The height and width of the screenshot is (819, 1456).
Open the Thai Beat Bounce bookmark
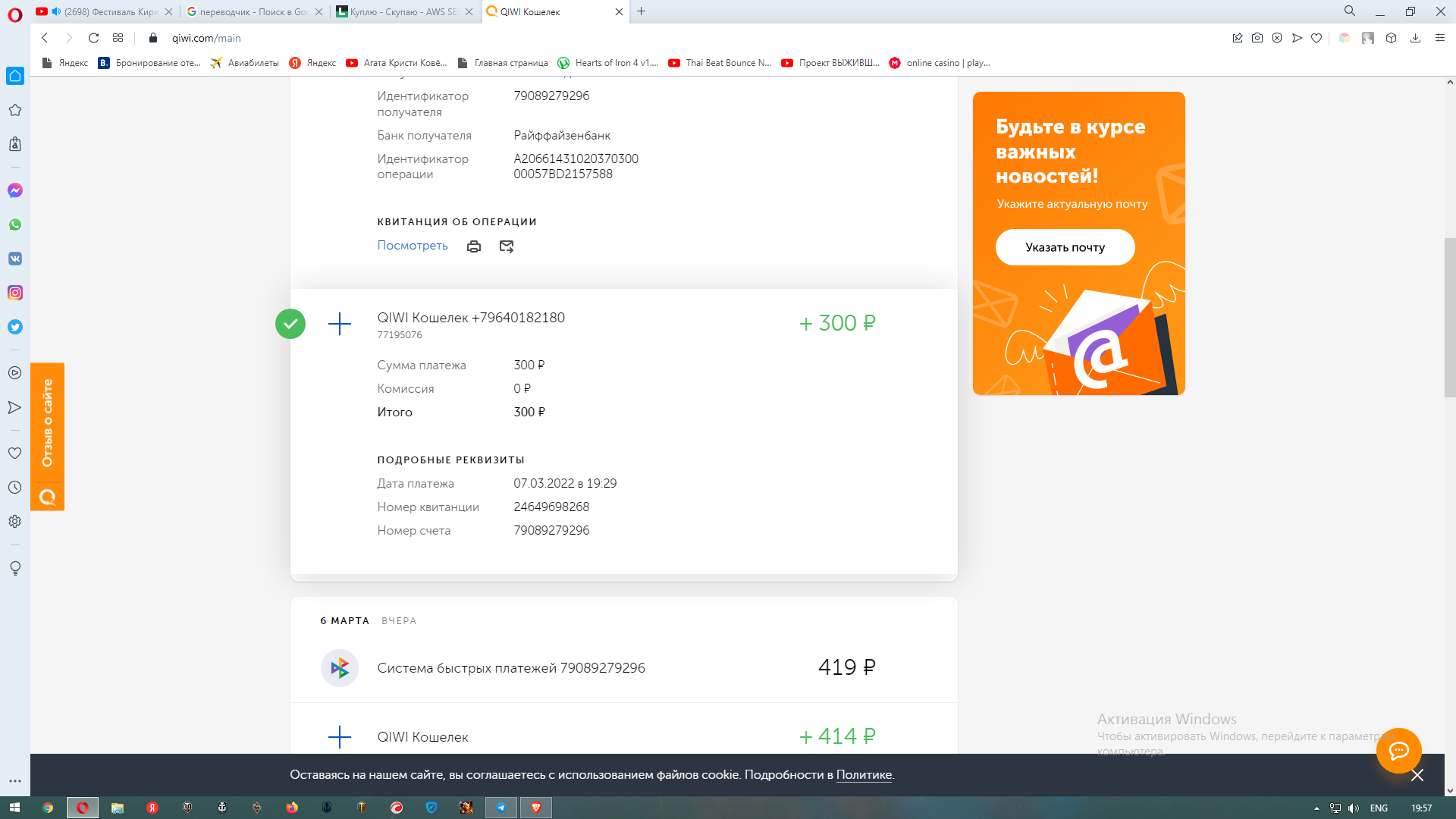(x=720, y=63)
